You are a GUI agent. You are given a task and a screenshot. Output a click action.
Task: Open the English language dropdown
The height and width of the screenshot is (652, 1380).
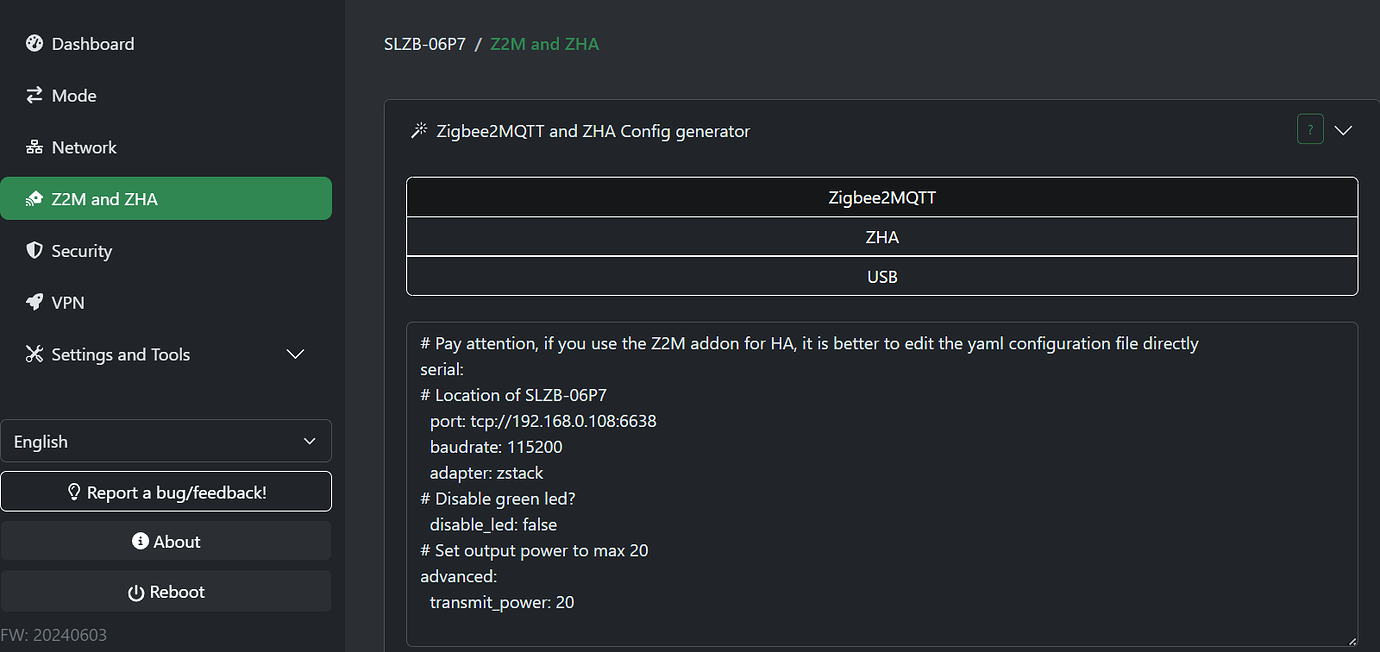point(166,442)
